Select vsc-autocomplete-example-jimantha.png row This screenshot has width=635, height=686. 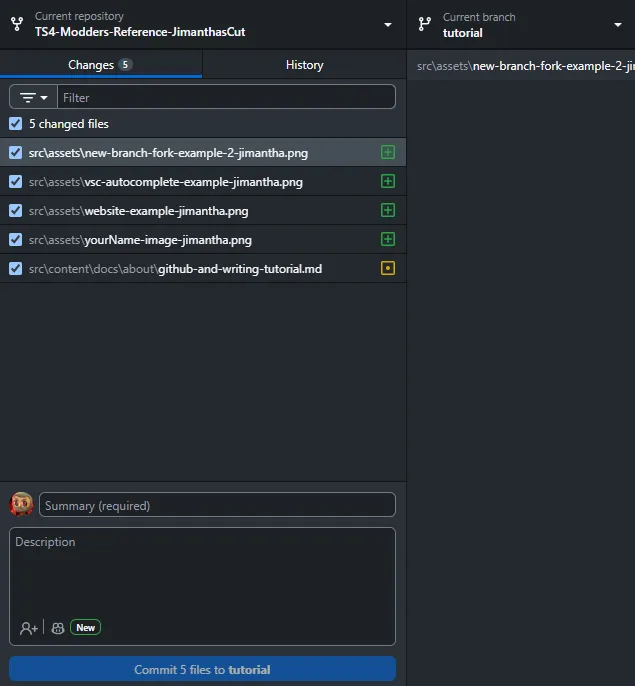point(203,181)
